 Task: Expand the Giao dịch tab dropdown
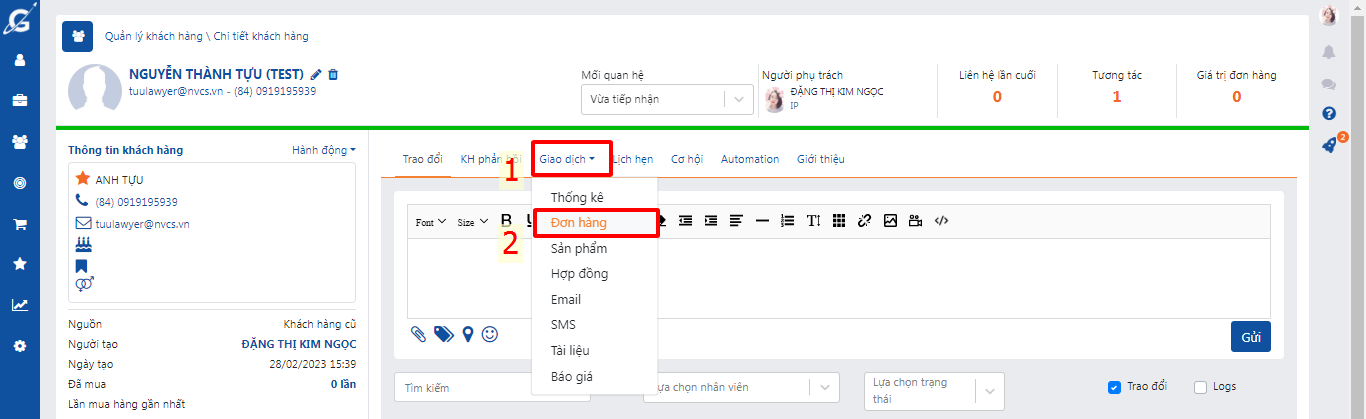tap(568, 159)
